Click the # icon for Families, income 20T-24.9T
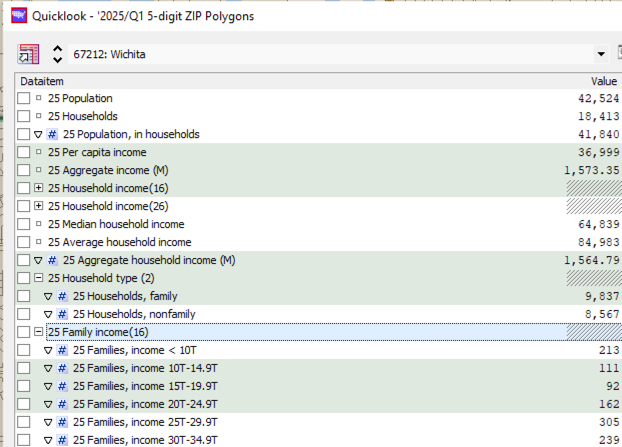 pos(62,404)
